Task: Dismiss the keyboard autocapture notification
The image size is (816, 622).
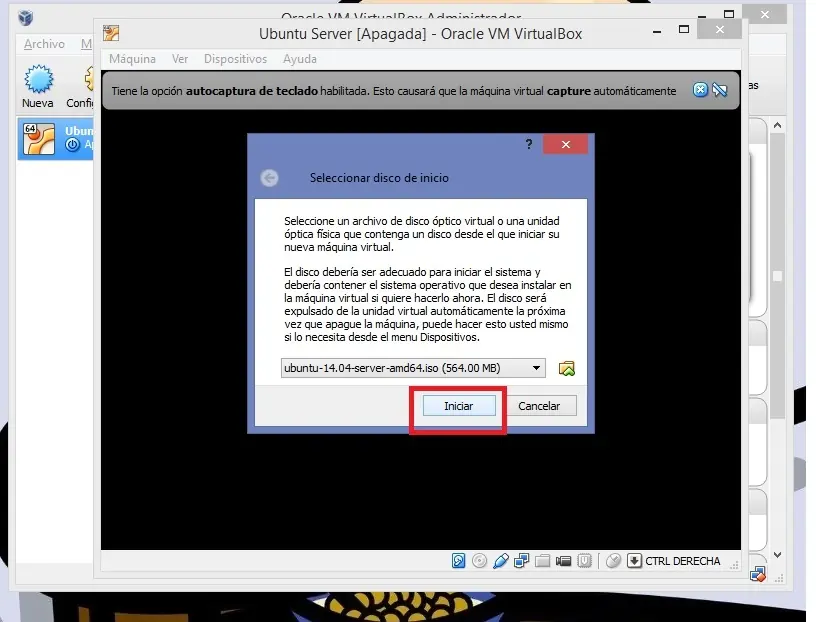Action: 700,90
